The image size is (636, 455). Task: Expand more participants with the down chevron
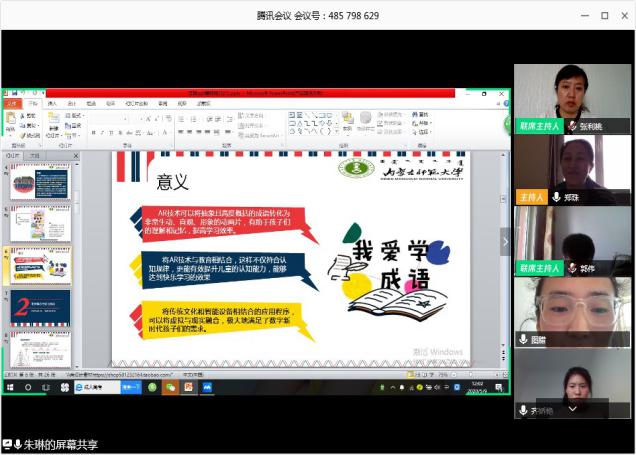point(572,408)
